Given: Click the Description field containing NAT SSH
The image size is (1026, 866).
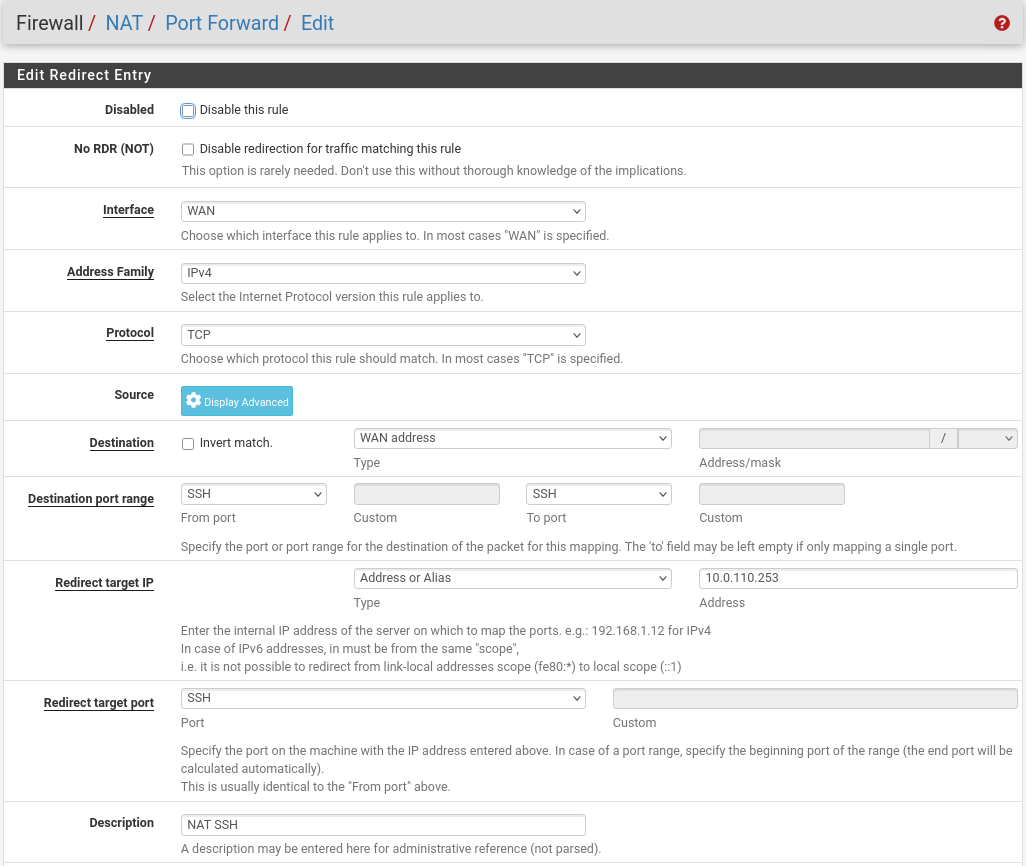Looking at the screenshot, I should 382,824.
